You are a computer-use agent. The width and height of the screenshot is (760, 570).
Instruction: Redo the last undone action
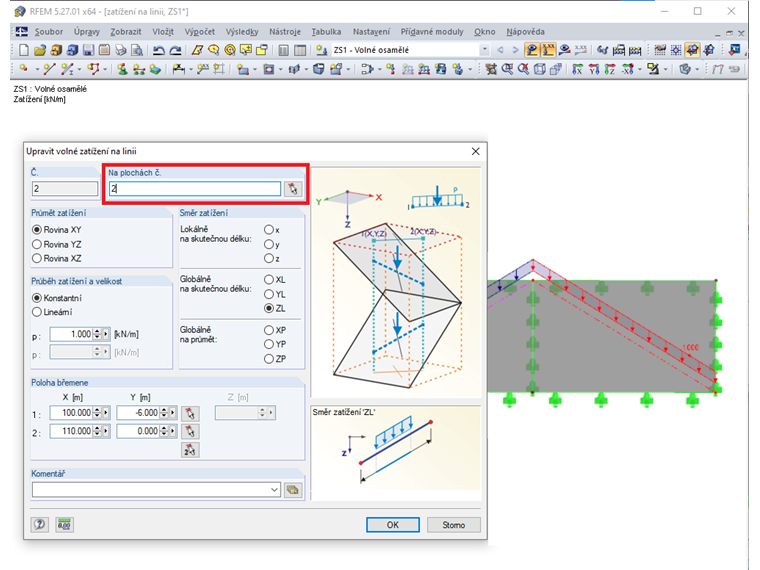coord(175,50)
